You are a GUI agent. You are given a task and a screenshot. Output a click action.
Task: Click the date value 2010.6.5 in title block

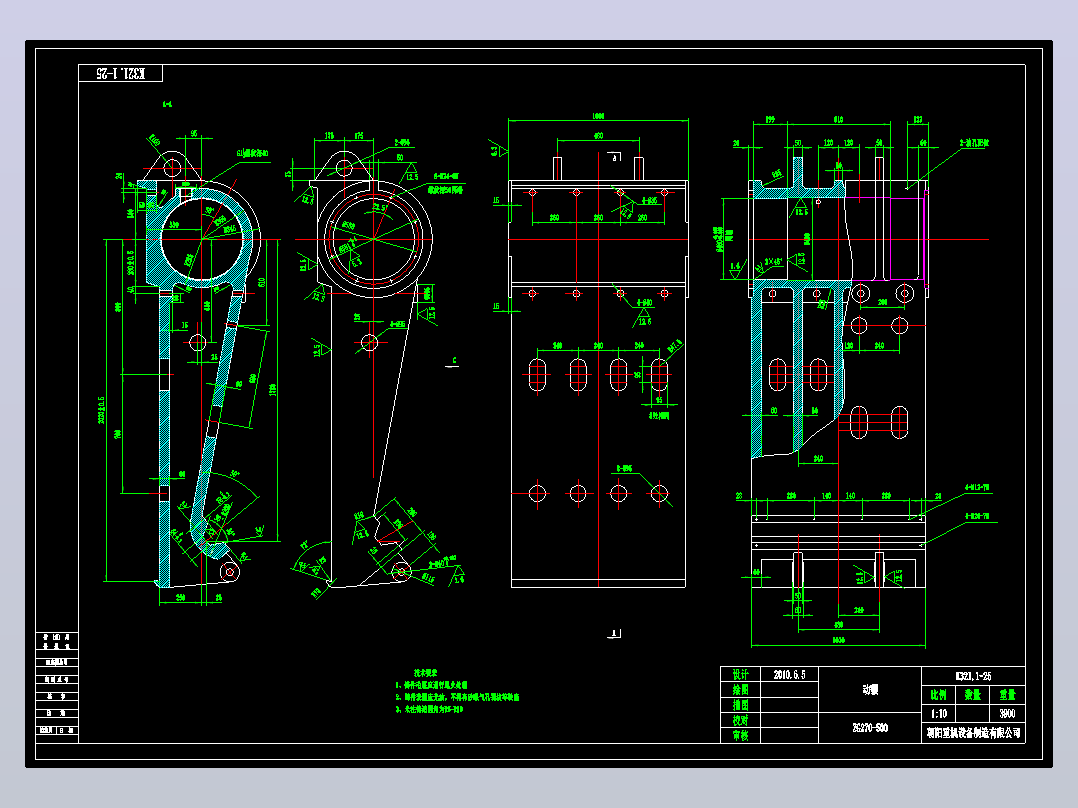click(789, 675)
